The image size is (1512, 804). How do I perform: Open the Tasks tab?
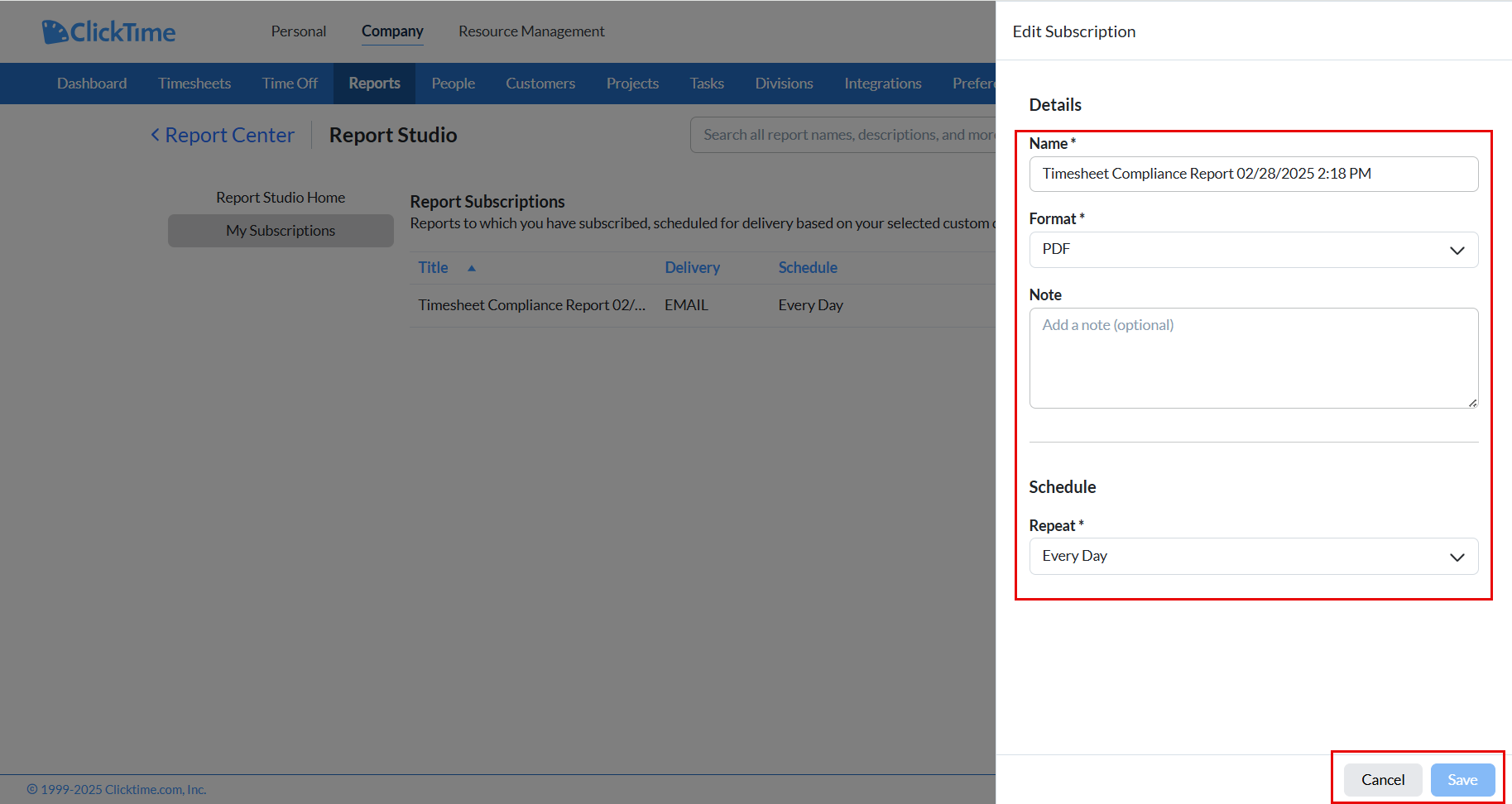click(x=707, y=84)
